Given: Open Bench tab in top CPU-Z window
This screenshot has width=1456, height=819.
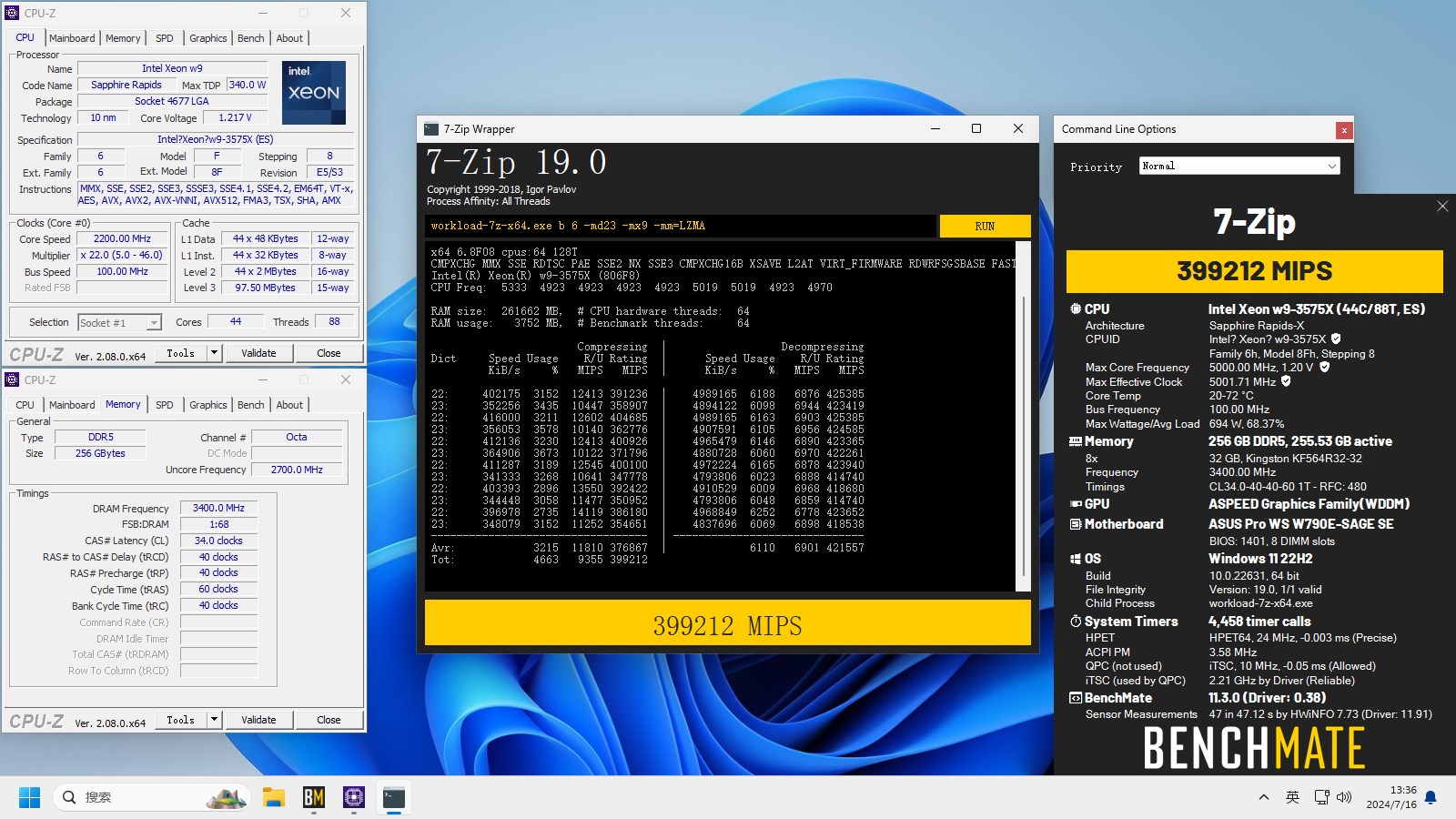Looking at the screenshot, I should (x=251, y=38).
